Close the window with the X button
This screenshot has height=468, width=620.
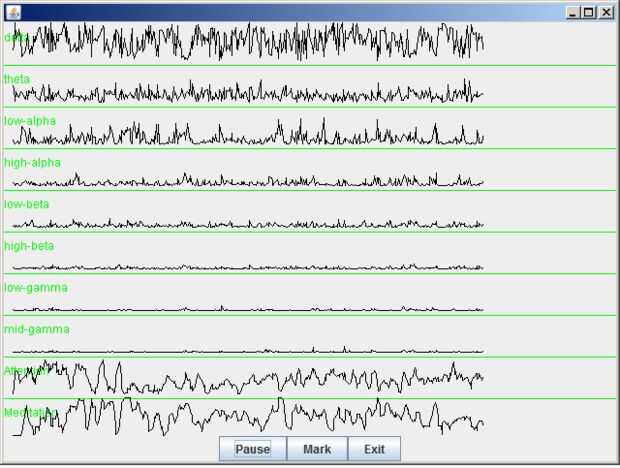[605, 13]
